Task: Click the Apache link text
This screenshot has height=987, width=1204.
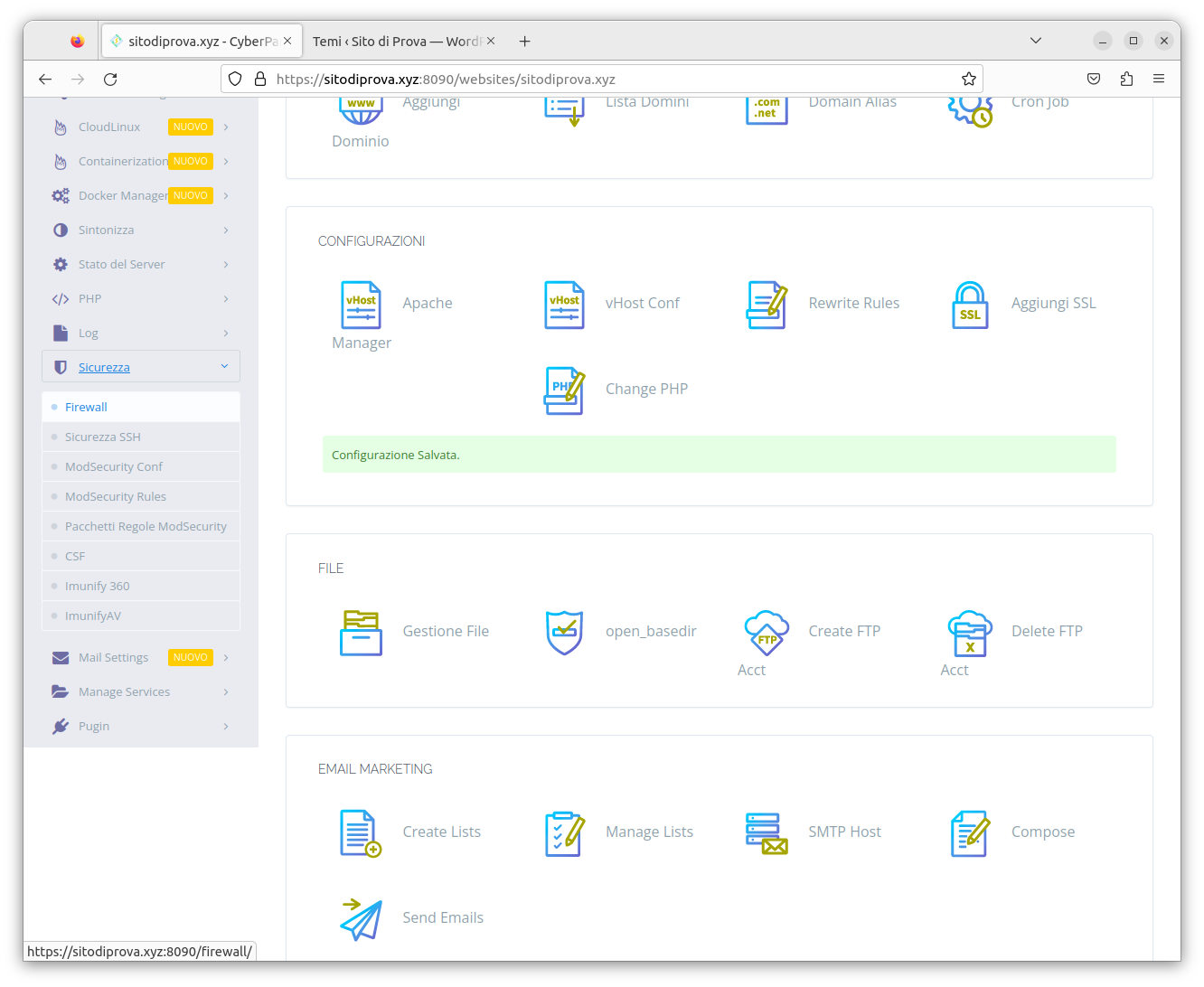Action: tap(428, 304)
